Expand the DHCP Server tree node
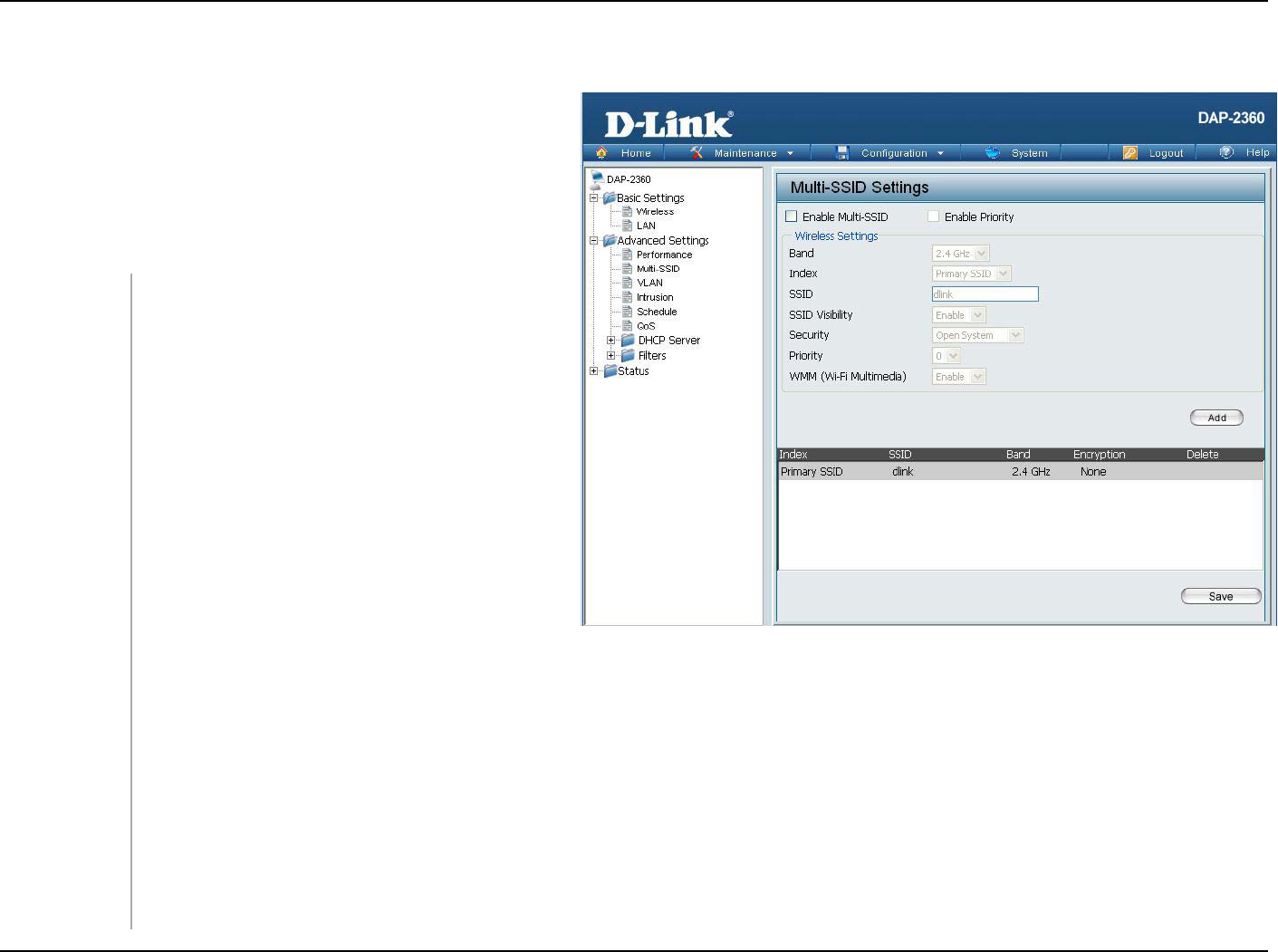 611,341
